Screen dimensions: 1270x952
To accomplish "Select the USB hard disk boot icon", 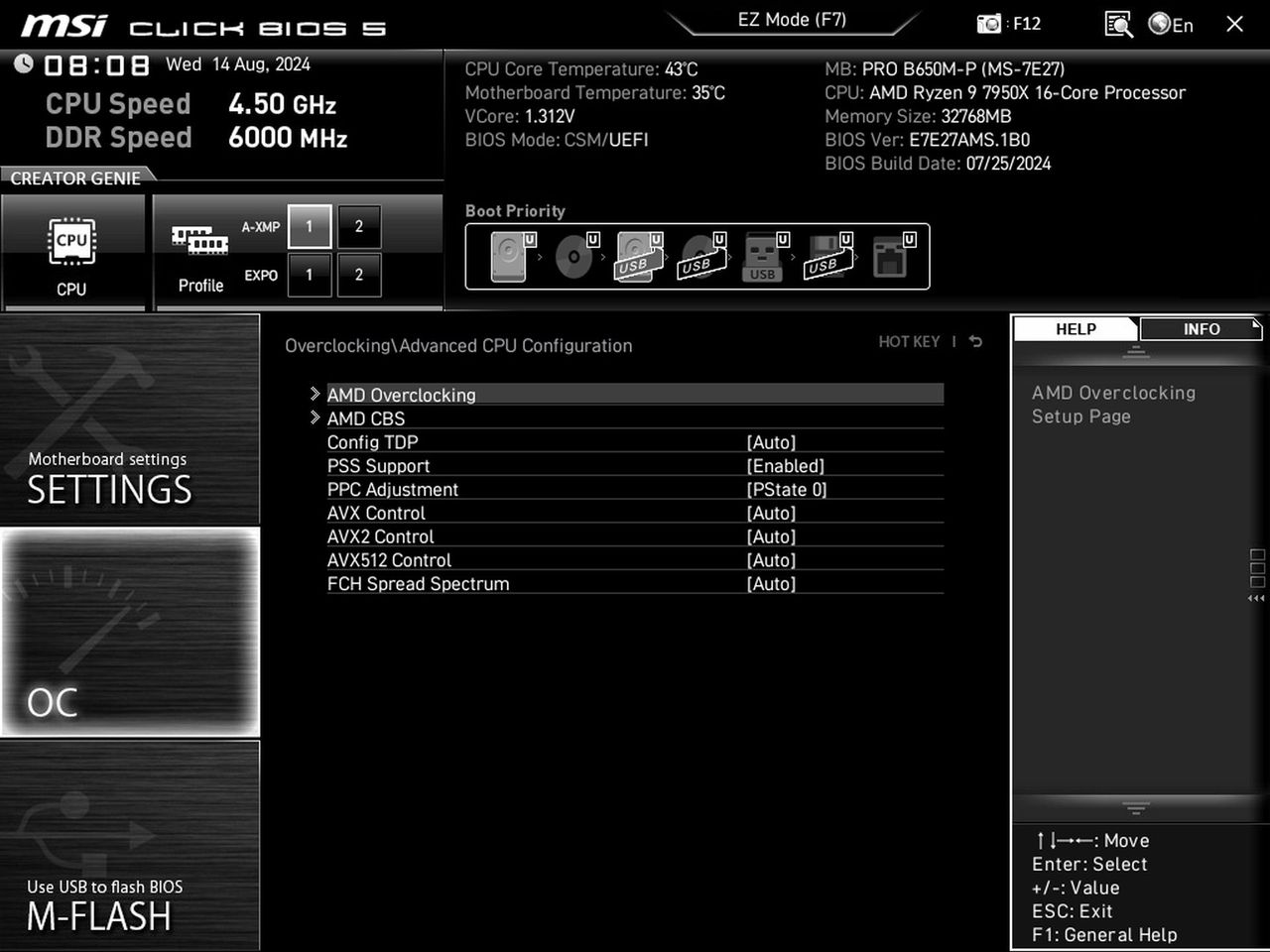I will pos(639,257).
